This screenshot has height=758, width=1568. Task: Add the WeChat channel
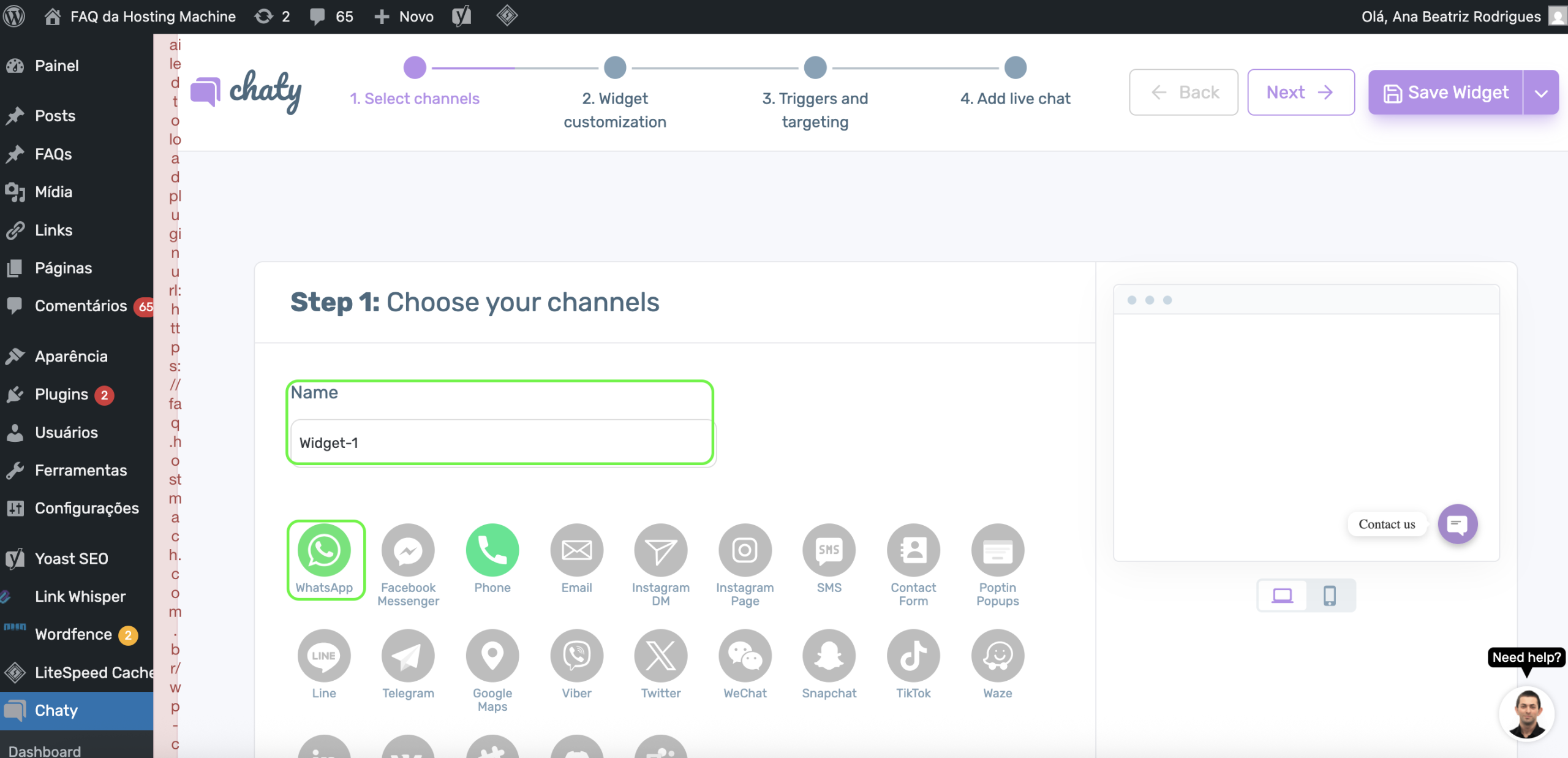coord(745,656)
